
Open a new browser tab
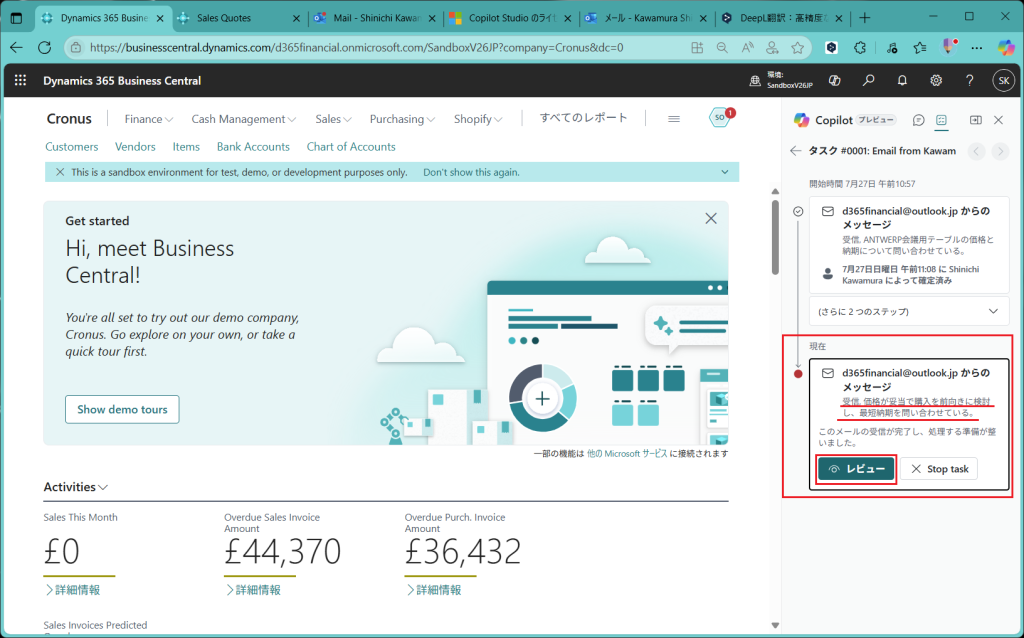(x=865, y=18)
